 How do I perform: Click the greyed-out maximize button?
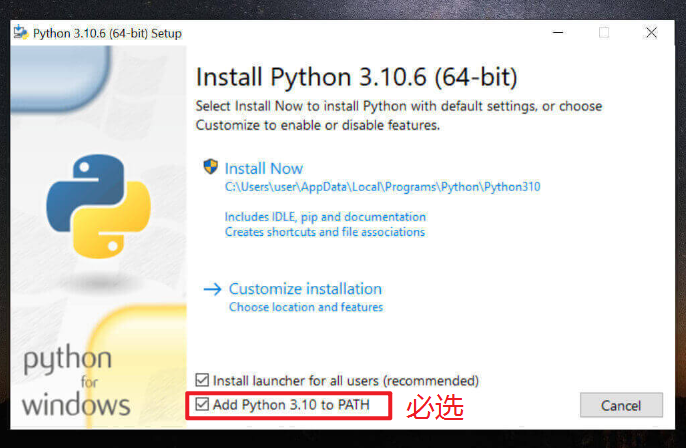(x=603, y=32)
